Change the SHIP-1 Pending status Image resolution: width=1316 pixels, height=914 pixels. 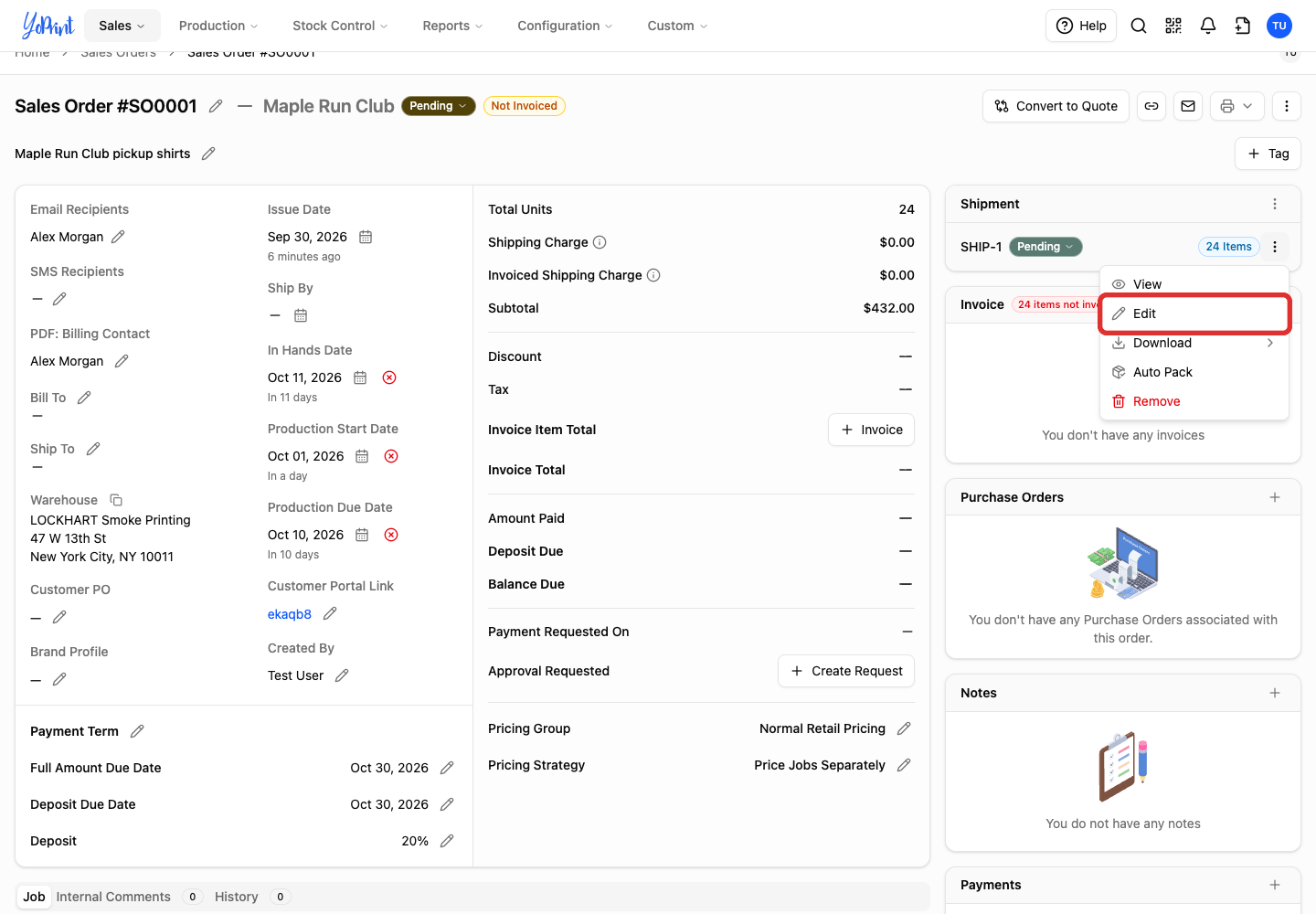click(x=1045, y=247)
